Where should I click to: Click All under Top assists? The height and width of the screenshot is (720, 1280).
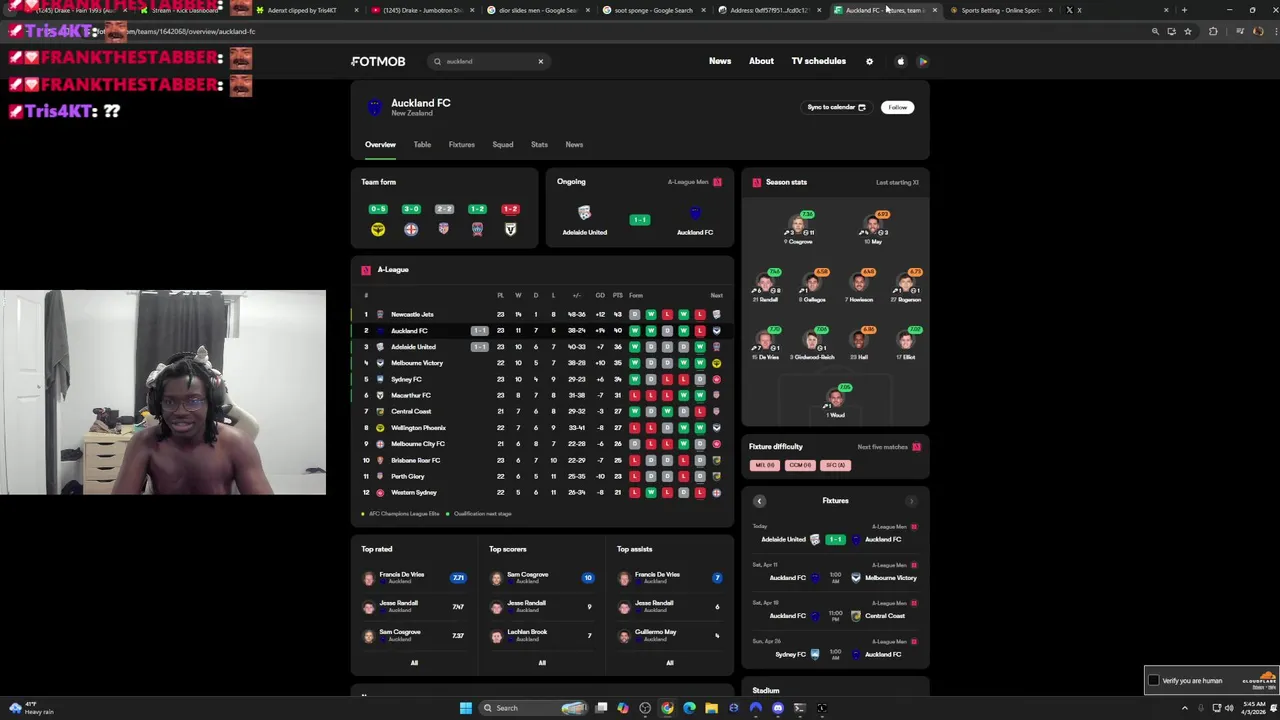click(670, 663)
